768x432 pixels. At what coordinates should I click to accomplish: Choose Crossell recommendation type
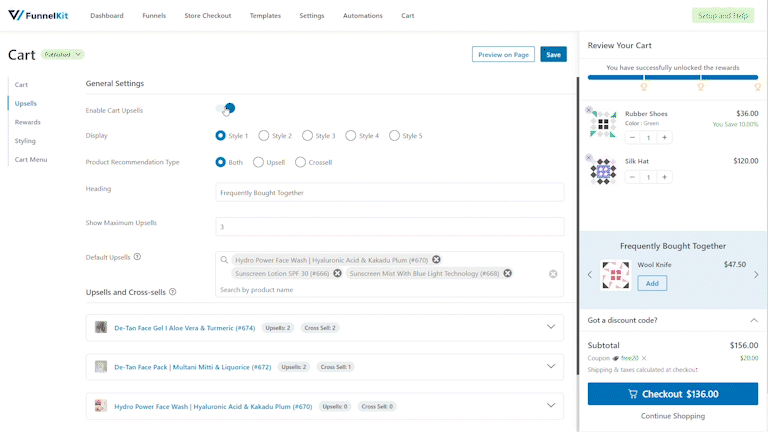coord(301,162)
